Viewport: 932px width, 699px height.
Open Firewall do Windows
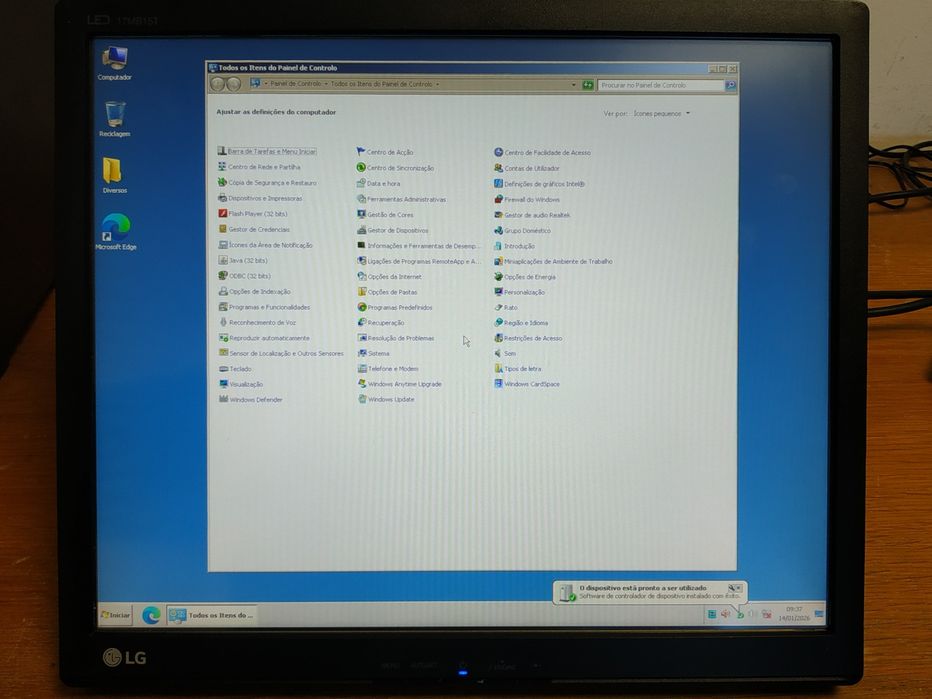[527, 200]
